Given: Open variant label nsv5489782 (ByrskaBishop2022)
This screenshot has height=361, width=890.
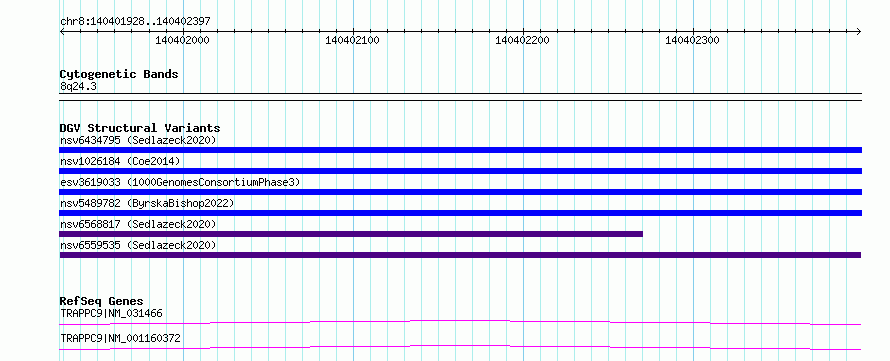Looking at the screenshot, I should click(x=146, y=203).
